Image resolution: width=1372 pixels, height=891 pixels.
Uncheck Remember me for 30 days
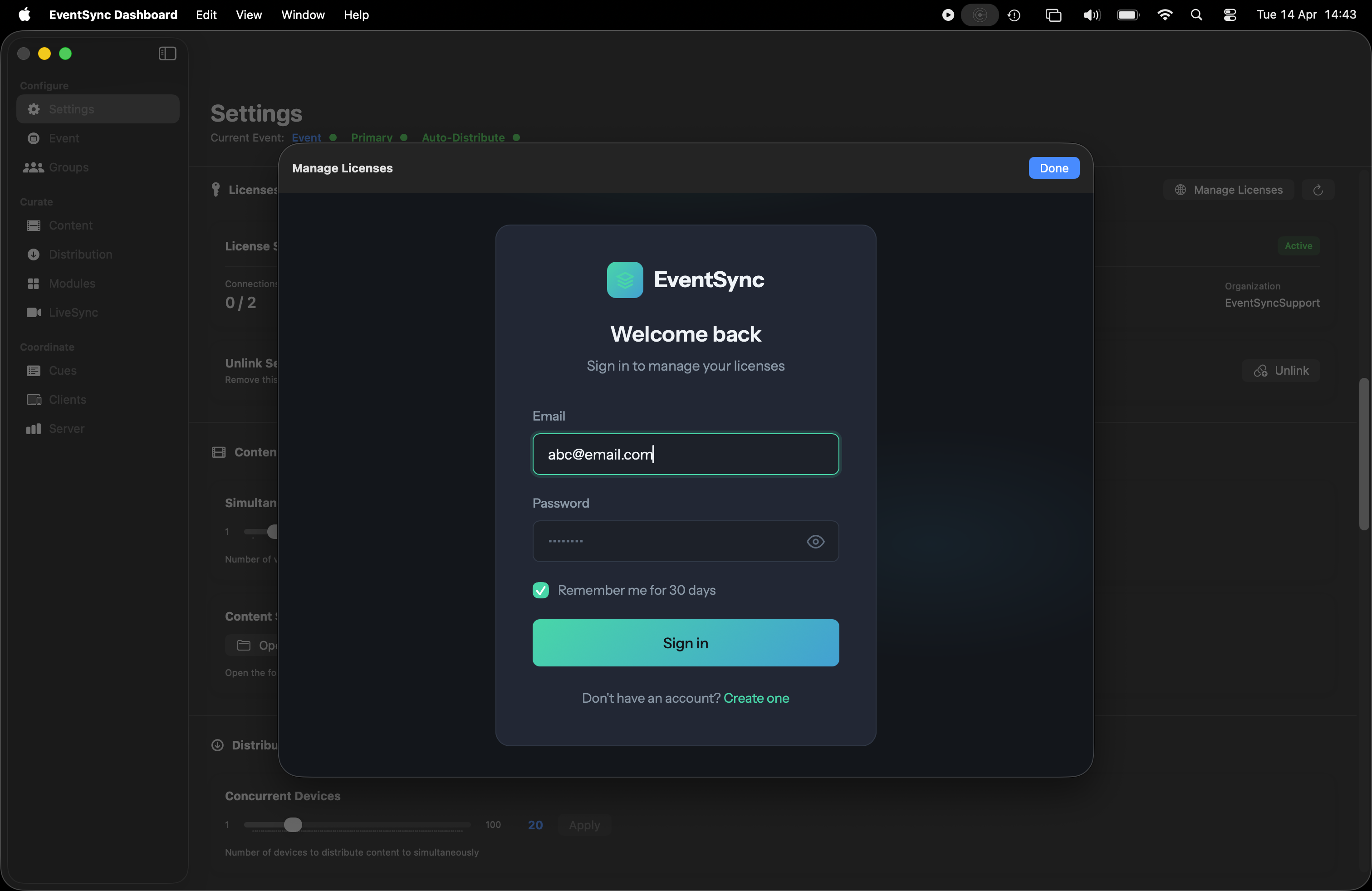[541, 590]
